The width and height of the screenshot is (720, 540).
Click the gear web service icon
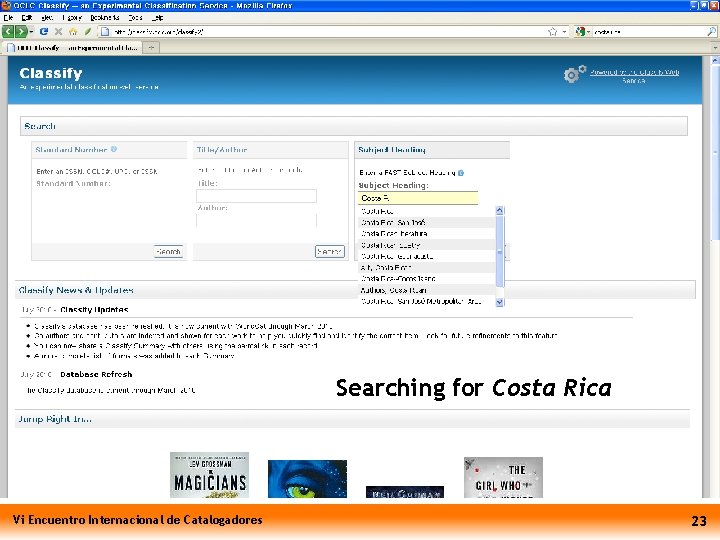(574, 74)
